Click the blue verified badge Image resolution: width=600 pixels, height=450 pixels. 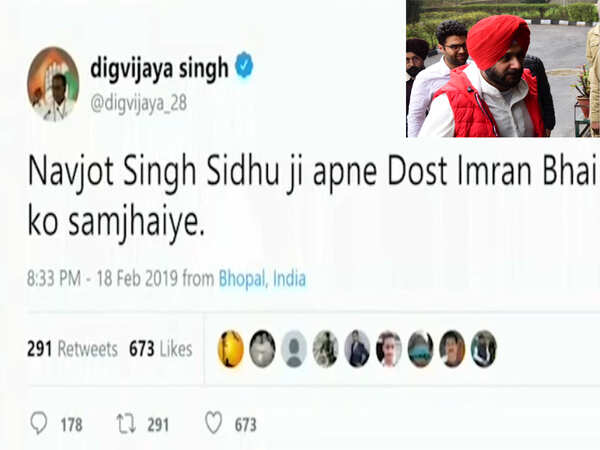pyautogui.click(x=243, y=66)
